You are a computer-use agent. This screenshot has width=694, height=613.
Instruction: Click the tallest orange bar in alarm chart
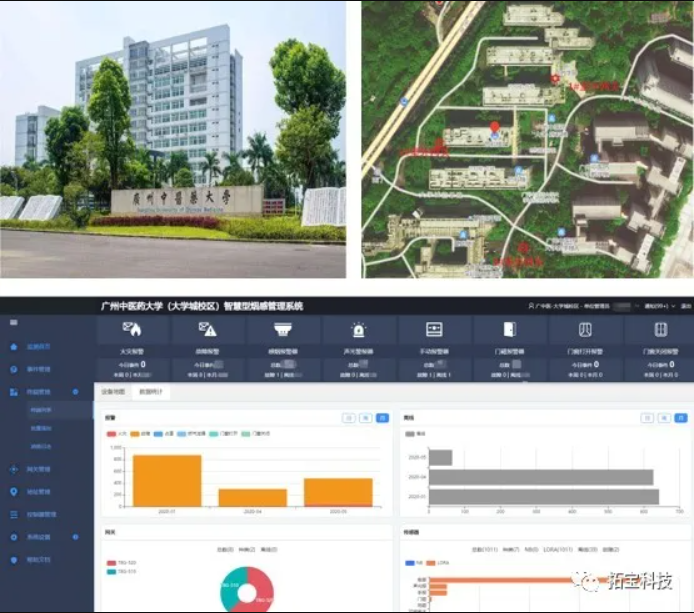(x=167, y=481)
